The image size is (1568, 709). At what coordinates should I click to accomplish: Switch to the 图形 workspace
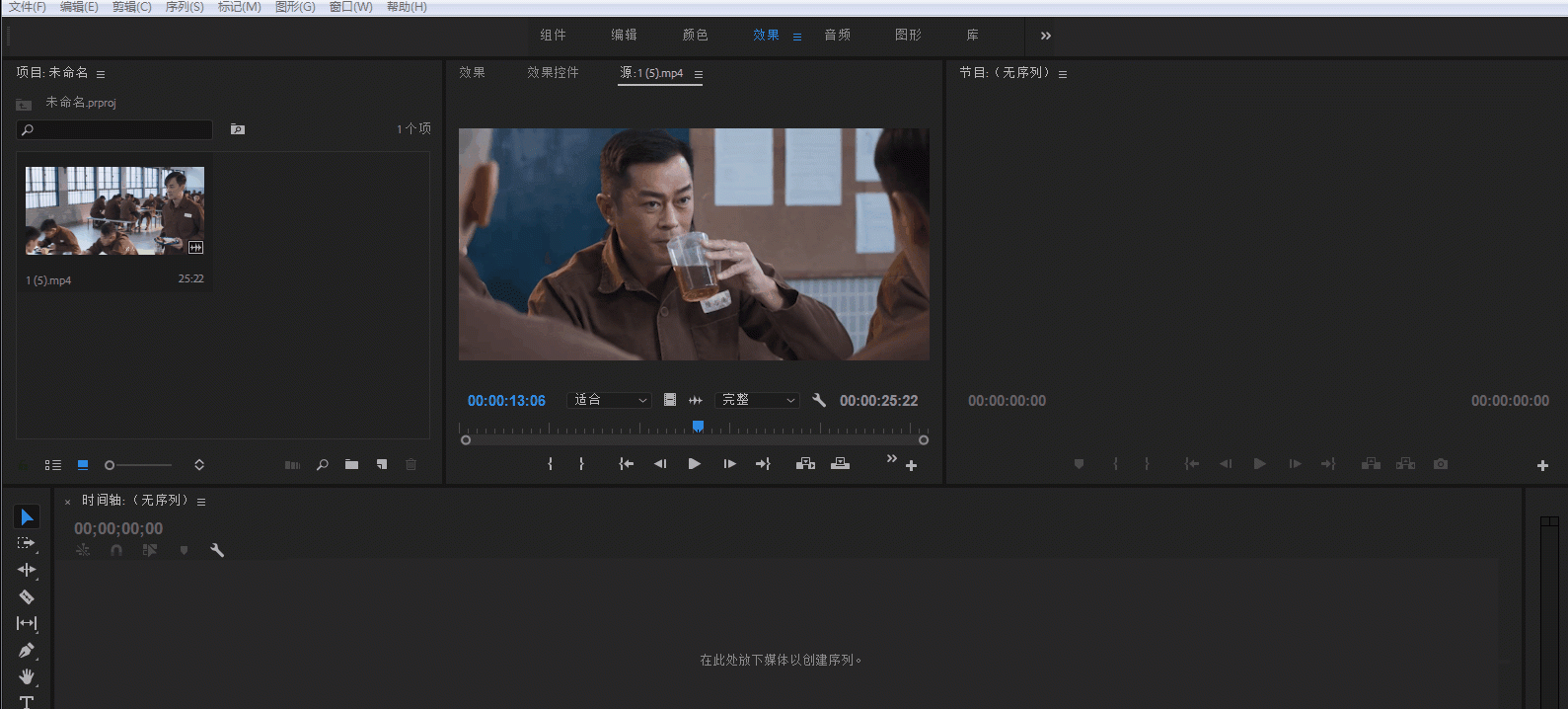click(908, 36)
